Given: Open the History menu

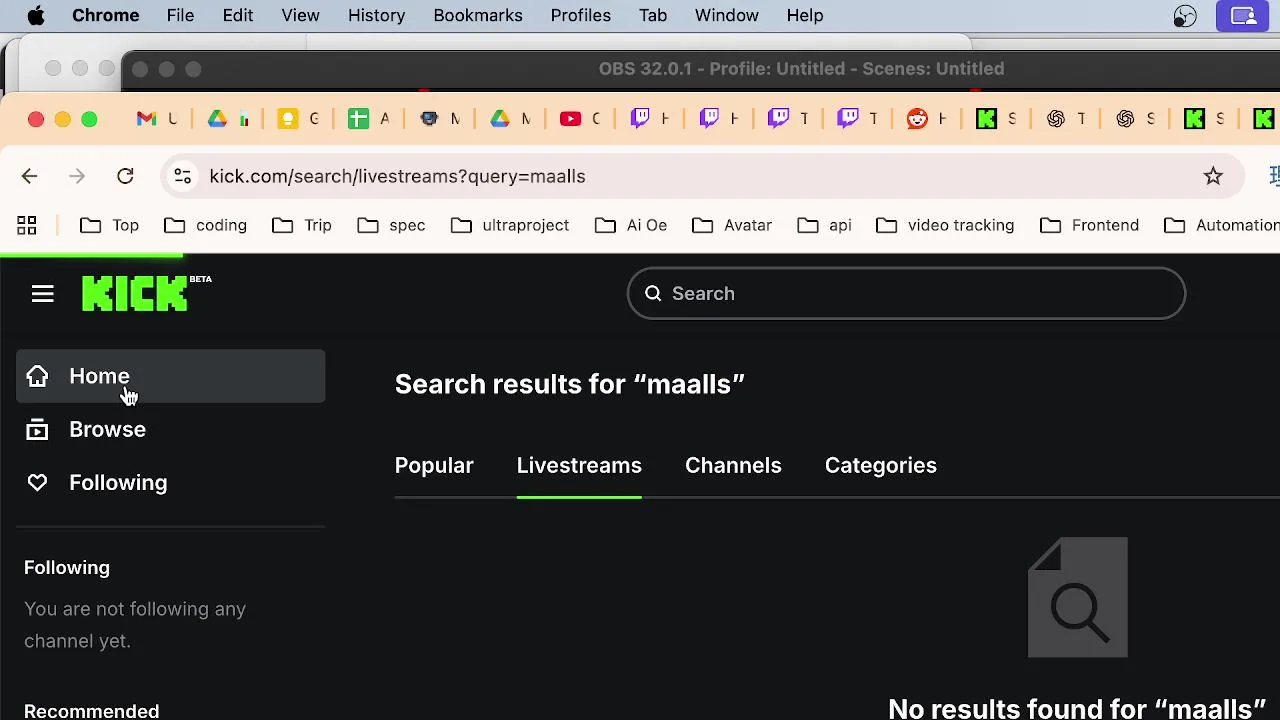Looking at the screenshot, I should pos(376,16).
